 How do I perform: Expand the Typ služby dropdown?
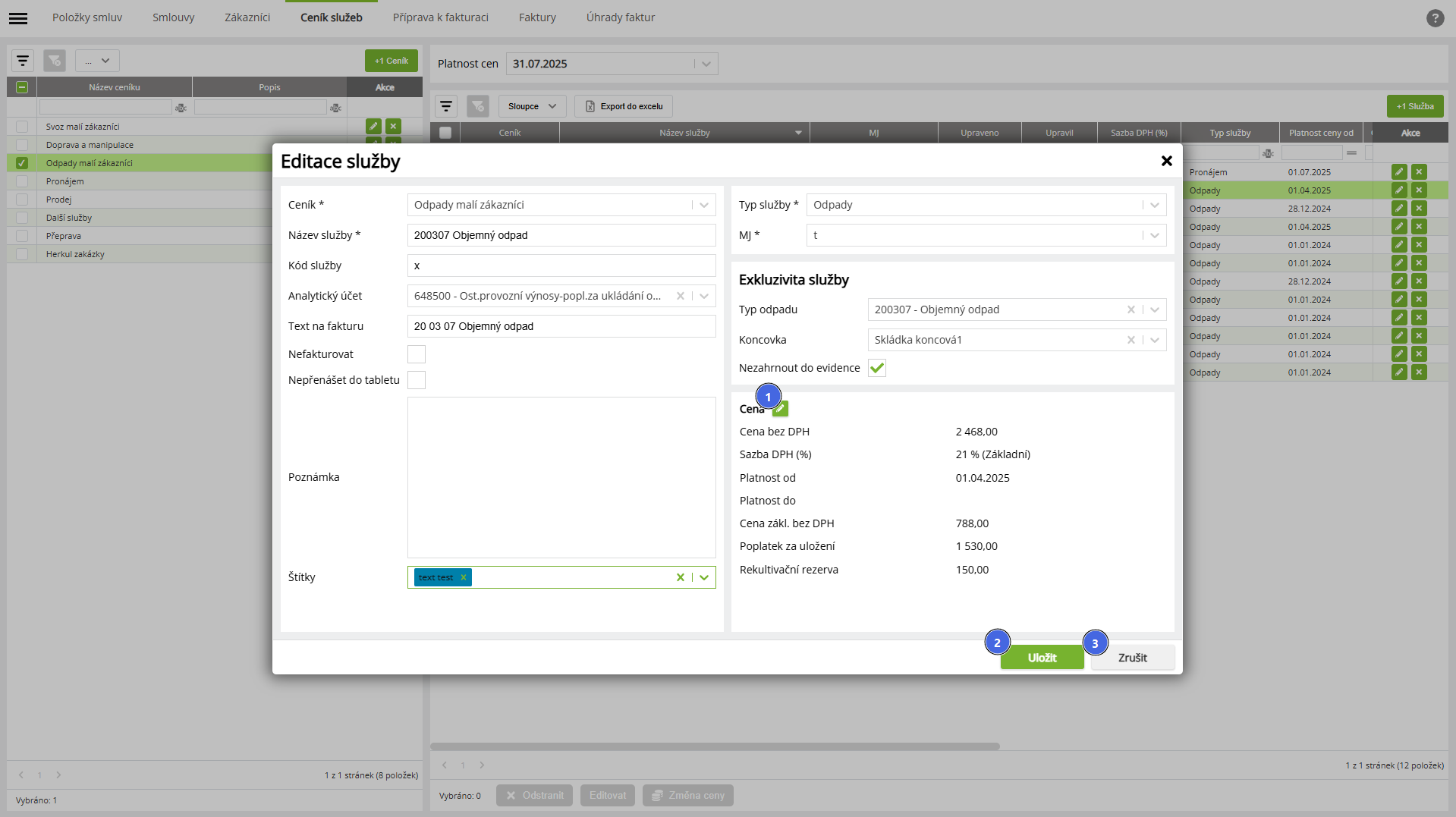click(x=1154, y=205)
